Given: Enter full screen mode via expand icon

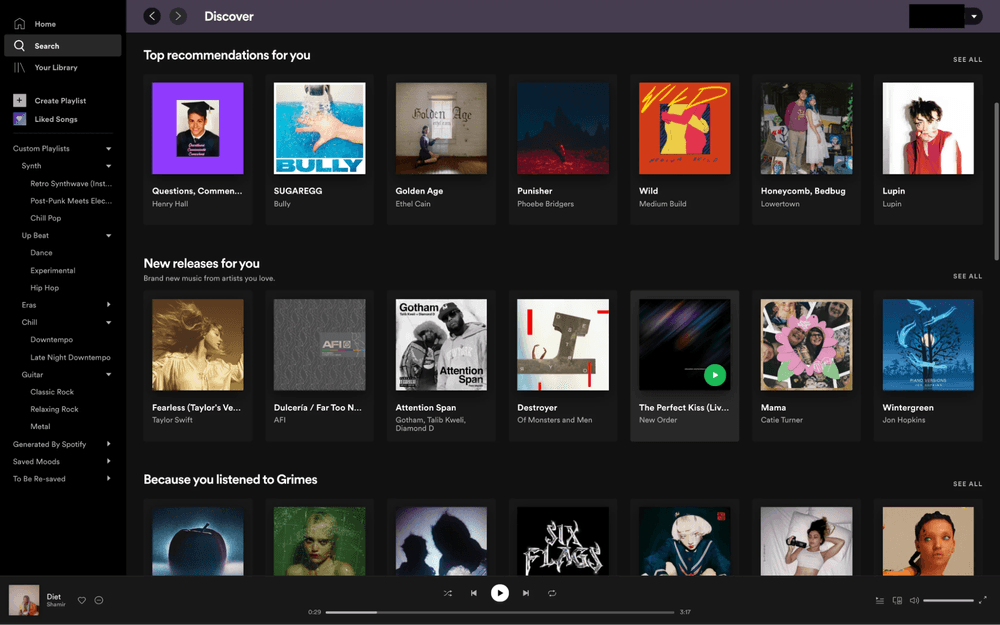Looking at the screenshot, I should [x=983, y=601].
